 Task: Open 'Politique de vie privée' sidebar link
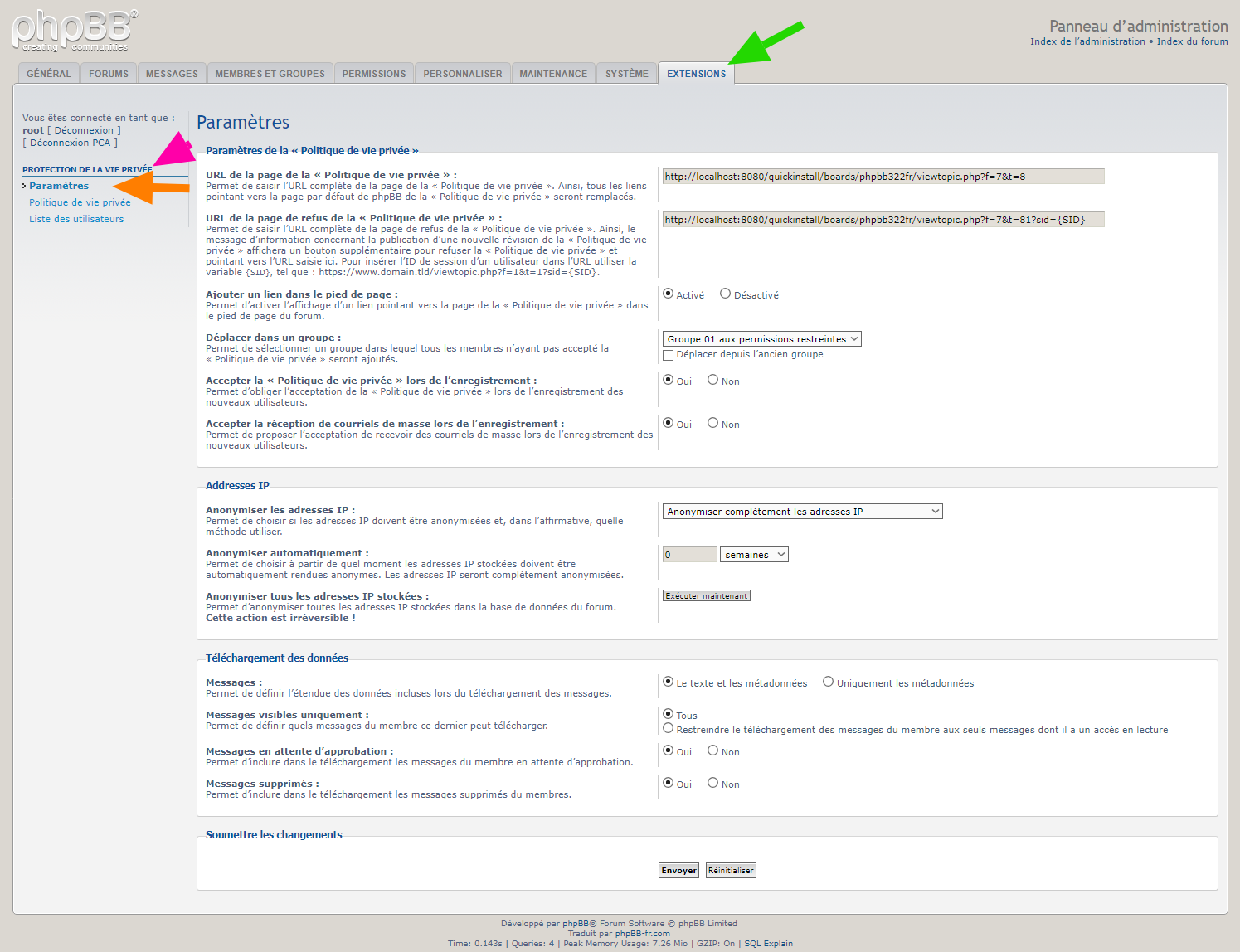coord(80,202)
